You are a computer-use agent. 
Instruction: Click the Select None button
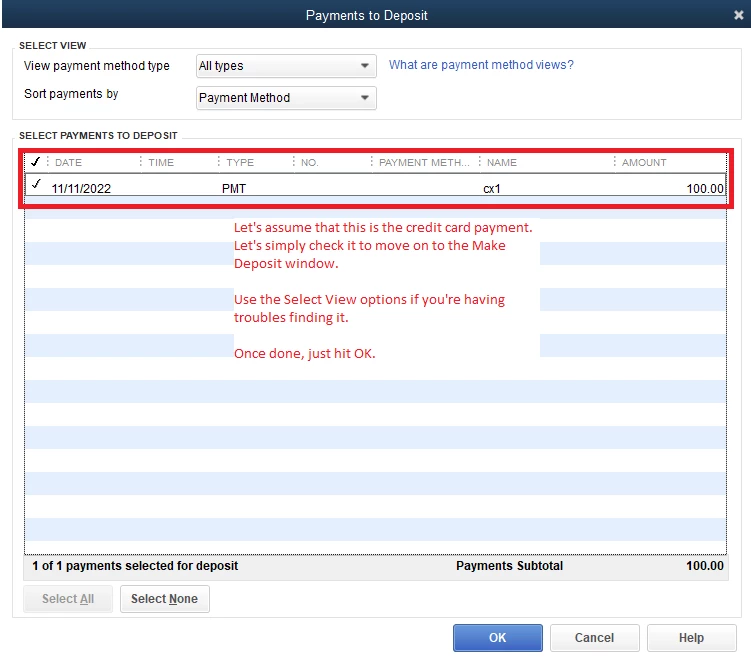[x=164, y=599]
